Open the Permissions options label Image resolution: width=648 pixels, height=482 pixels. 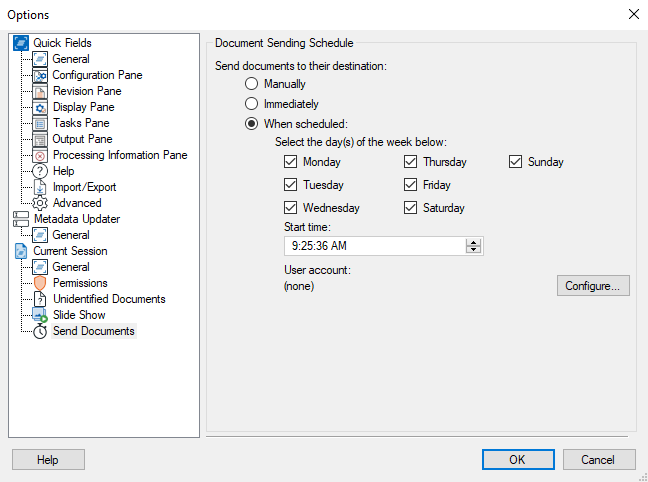point(80,283)
